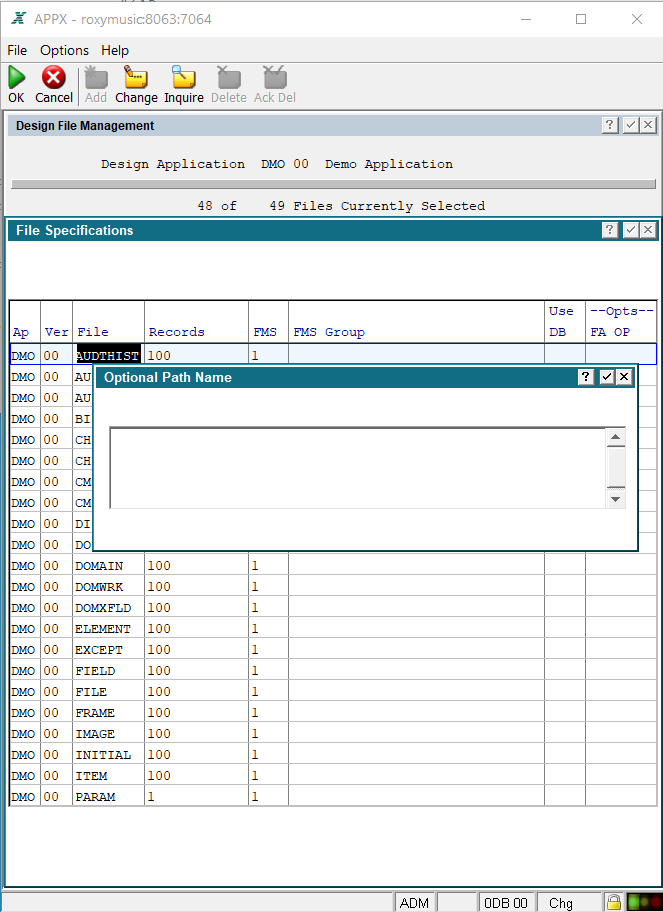Select the INITIAL file row
The image size is (663, 912).
tap(333, 754)
